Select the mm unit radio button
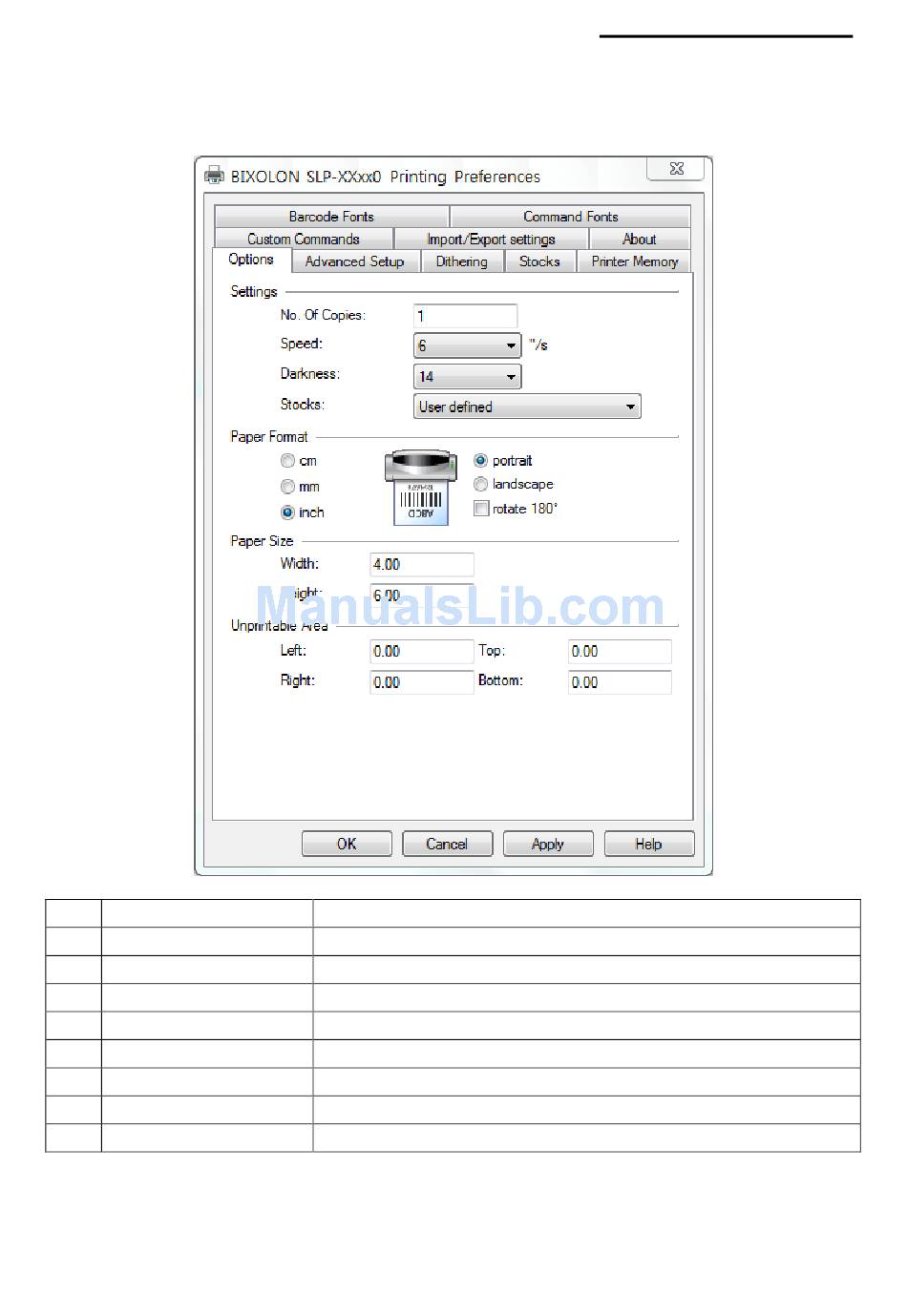The width and height of the screenshot is (907, 1316). click(x=287, y=487)
